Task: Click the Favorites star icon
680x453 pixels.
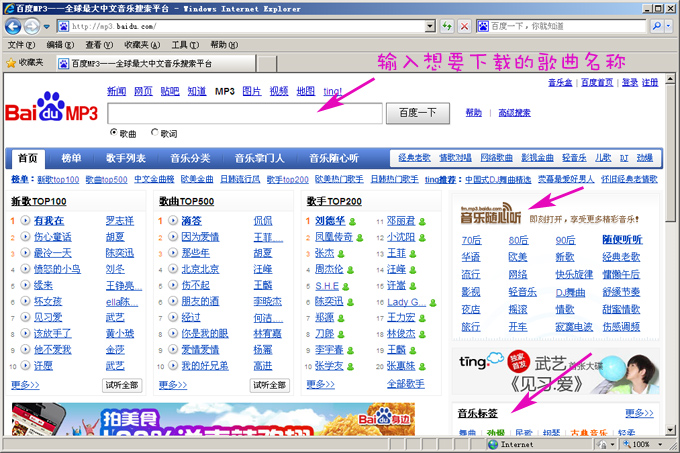Action: (11, 63)
